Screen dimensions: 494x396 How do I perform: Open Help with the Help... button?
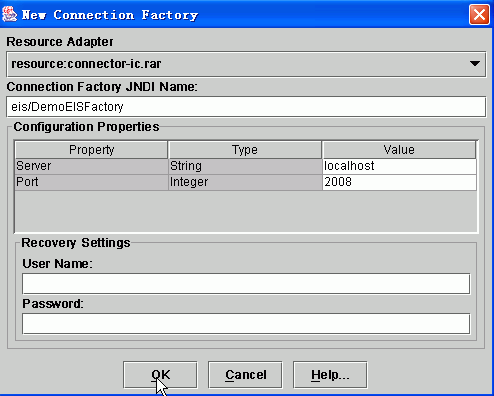(330, 375)
